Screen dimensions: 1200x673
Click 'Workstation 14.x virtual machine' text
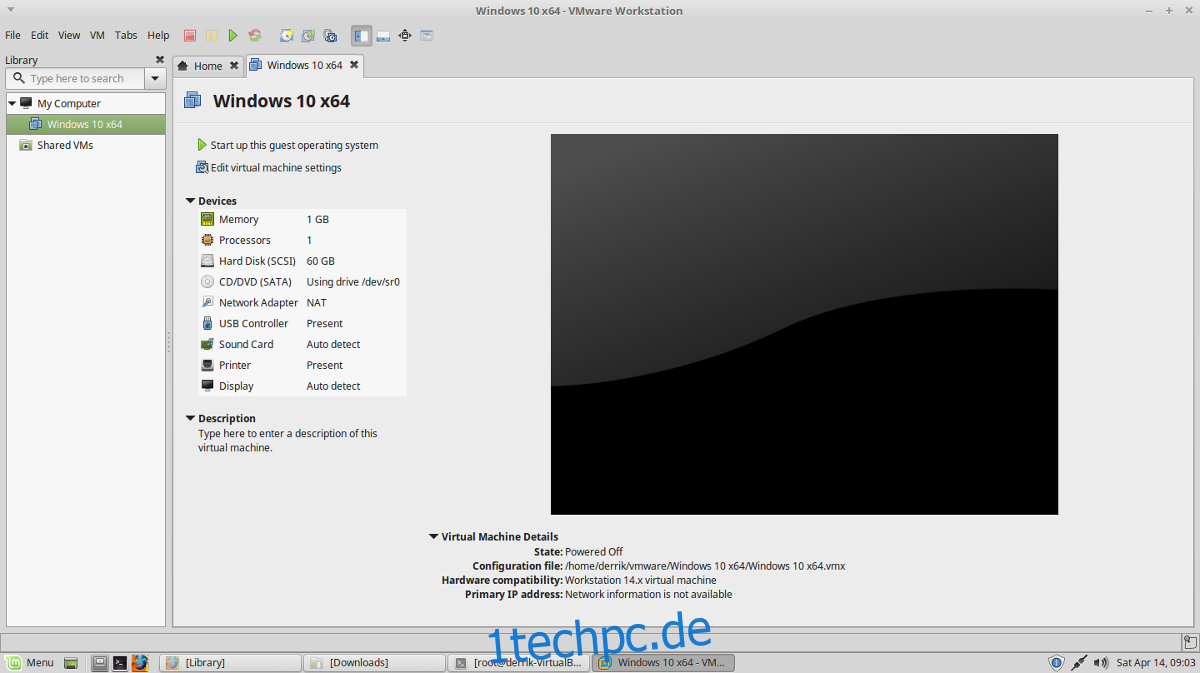pyautogui.click(x=641, y=580)
